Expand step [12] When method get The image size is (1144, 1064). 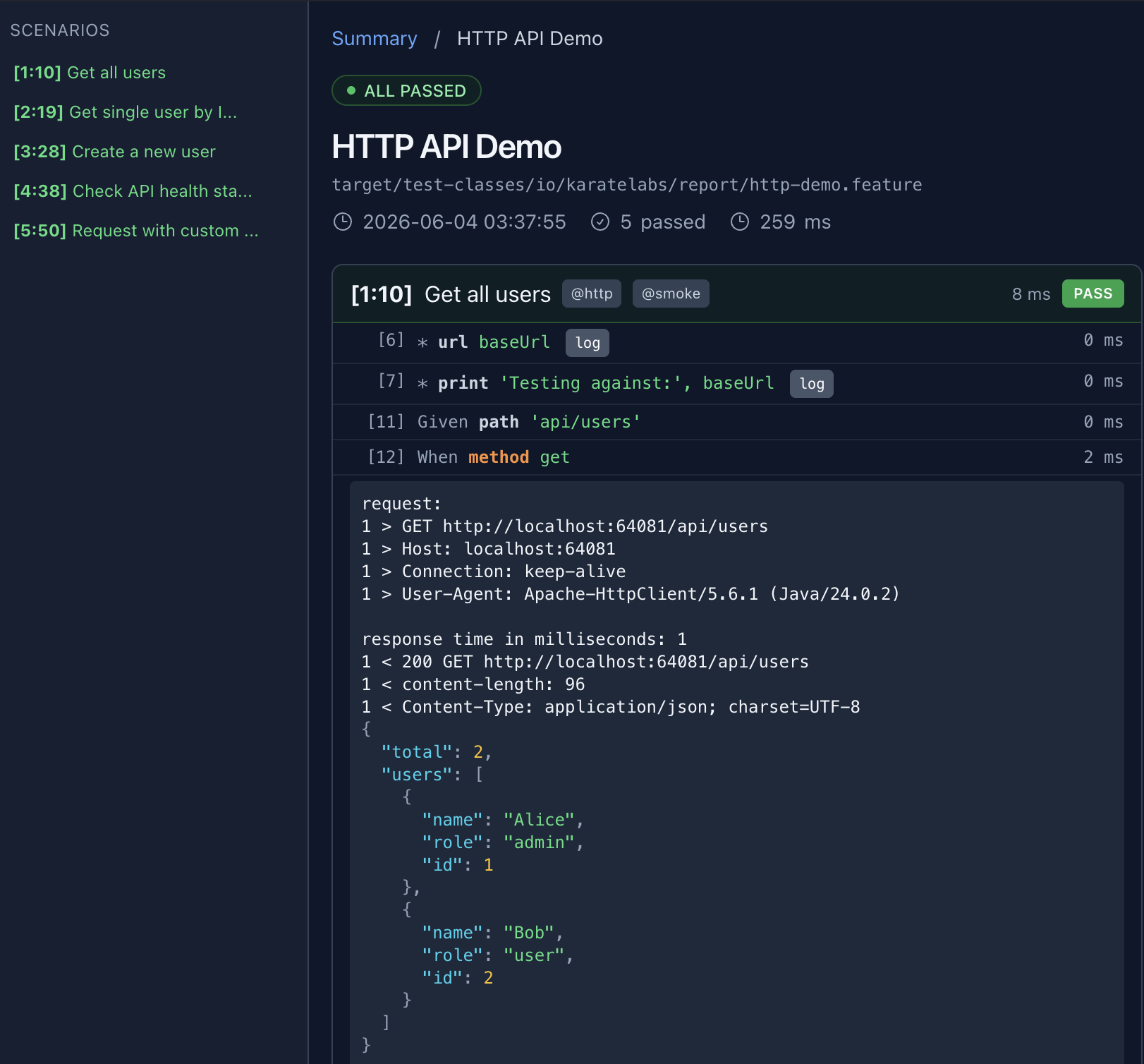[x=736, y=457]
